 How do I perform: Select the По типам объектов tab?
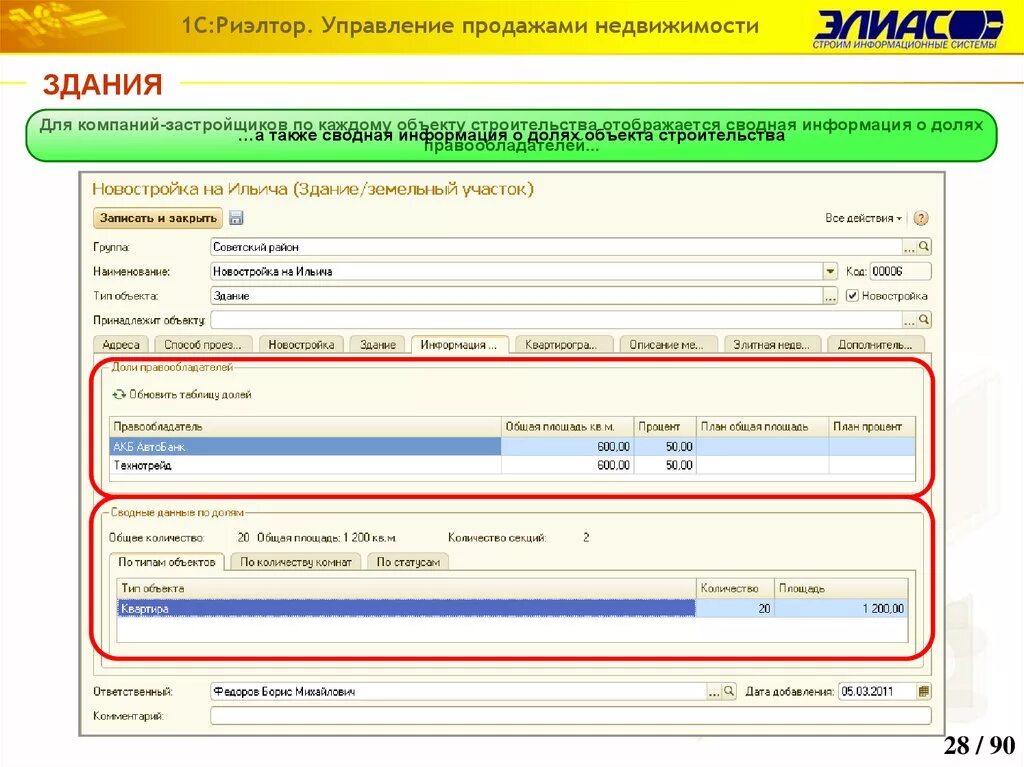point(167,562)
